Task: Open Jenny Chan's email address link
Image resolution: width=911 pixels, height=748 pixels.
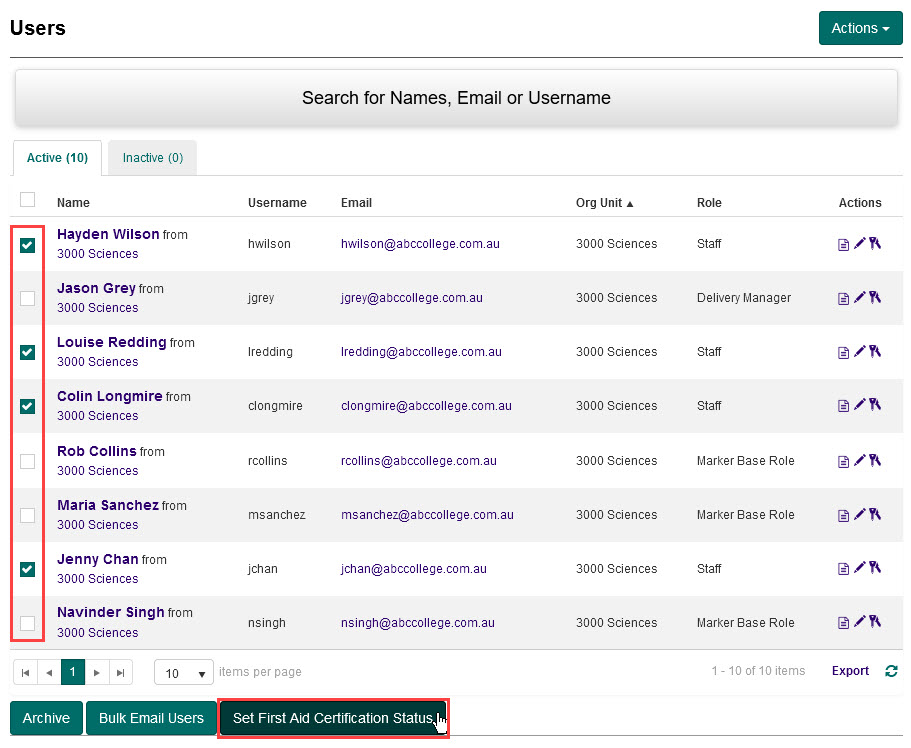Action: pos(414,569)
